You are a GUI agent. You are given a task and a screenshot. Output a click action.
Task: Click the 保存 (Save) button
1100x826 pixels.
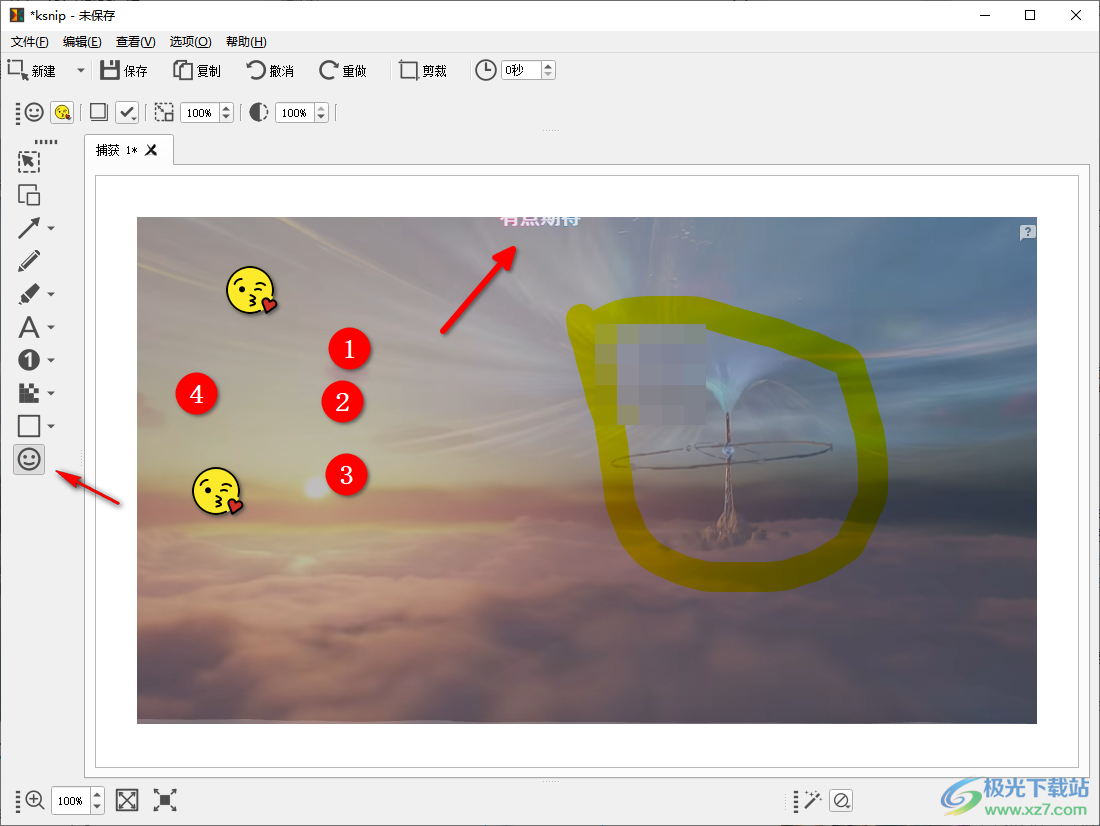pos(124,71)
